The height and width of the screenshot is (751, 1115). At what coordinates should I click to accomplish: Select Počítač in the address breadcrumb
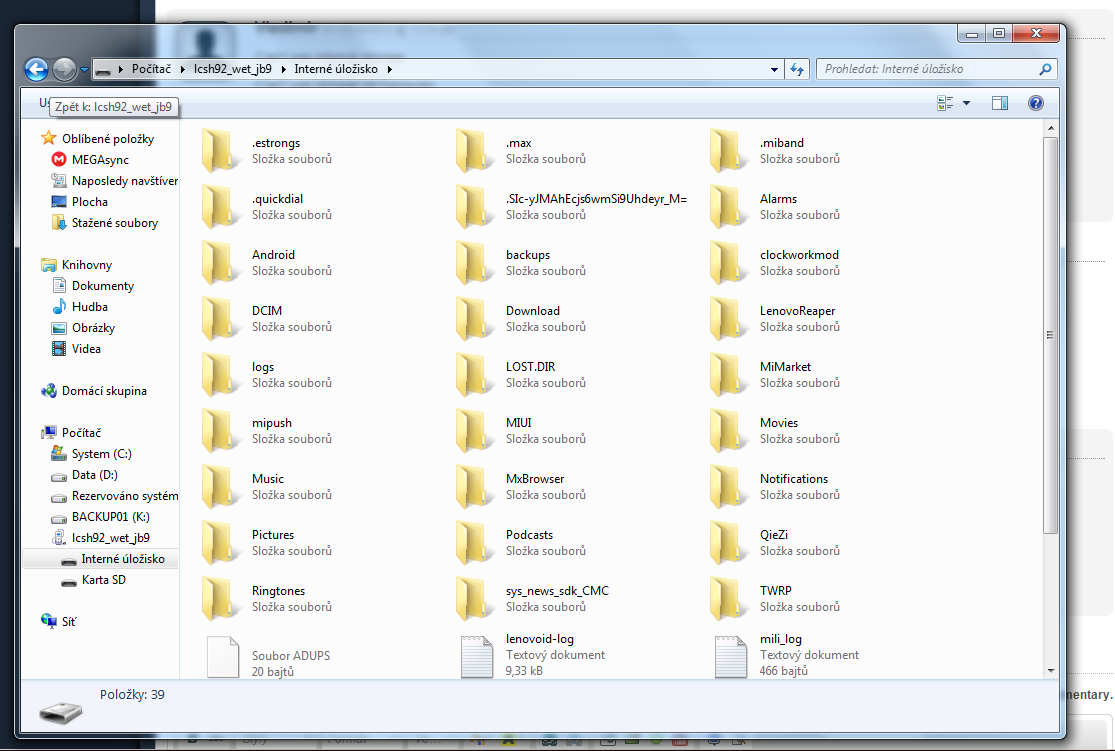click(x=151, y=69)
